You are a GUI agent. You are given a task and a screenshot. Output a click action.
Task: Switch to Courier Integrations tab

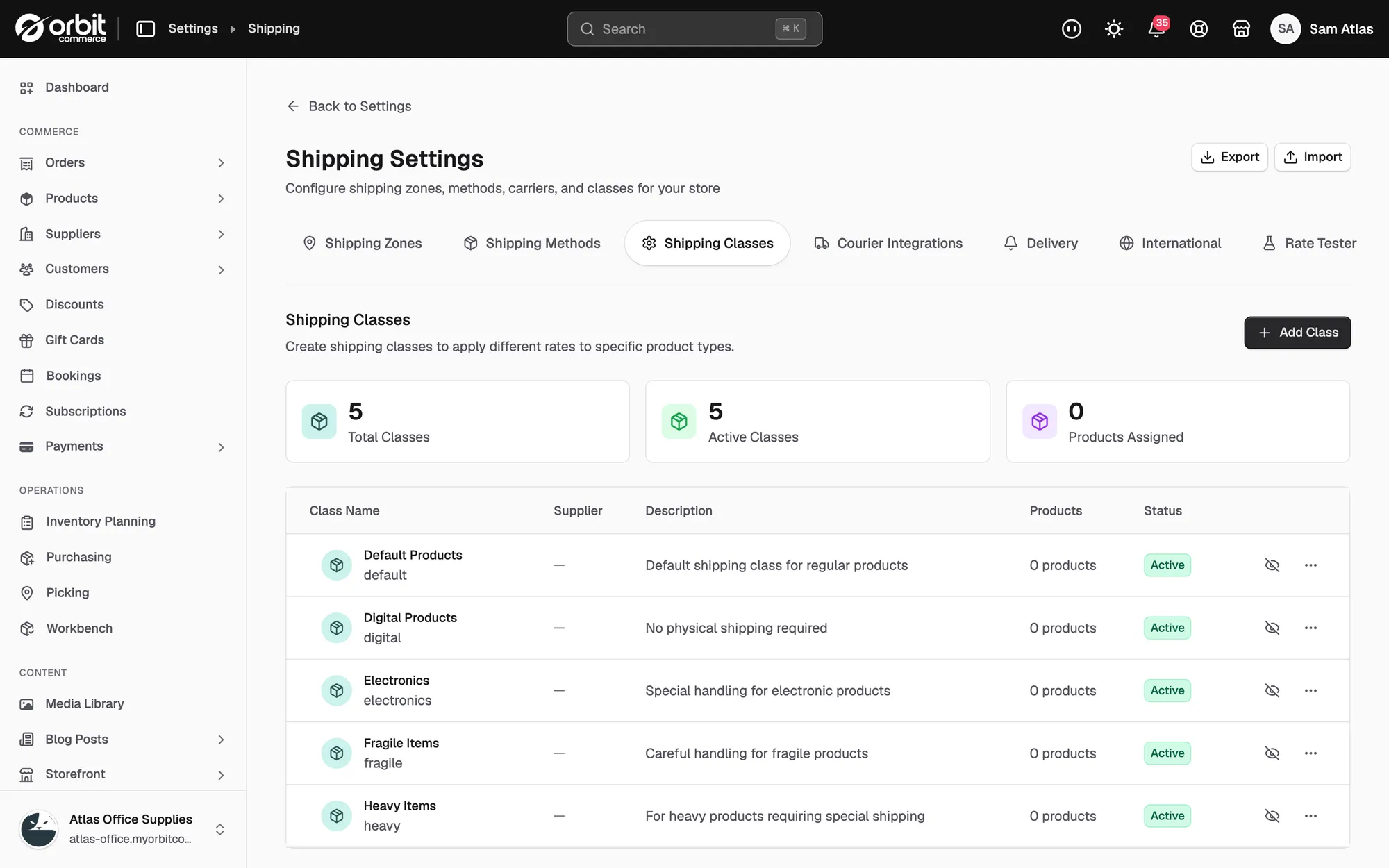pos(888,243)
